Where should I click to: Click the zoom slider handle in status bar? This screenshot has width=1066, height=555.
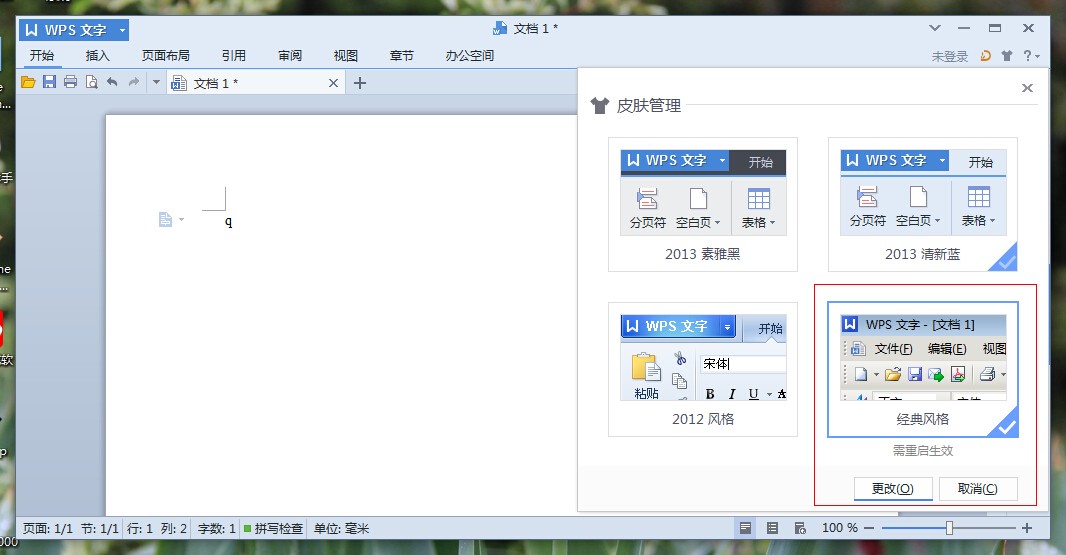pos(949,528)
